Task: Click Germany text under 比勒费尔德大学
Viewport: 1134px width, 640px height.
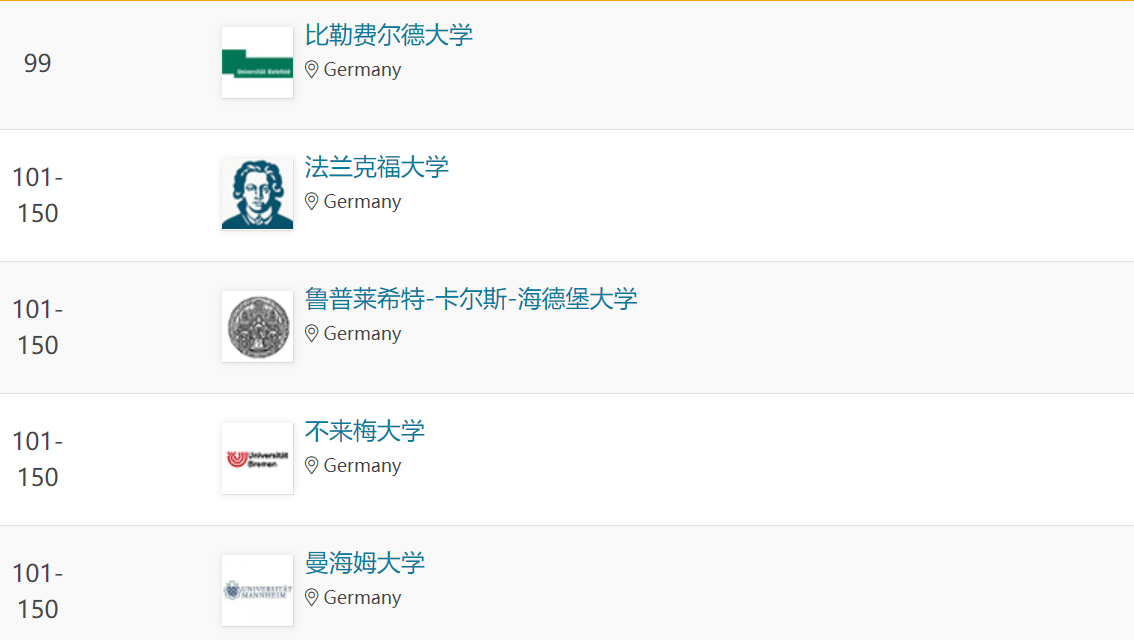Action: [x=362, y=70]
